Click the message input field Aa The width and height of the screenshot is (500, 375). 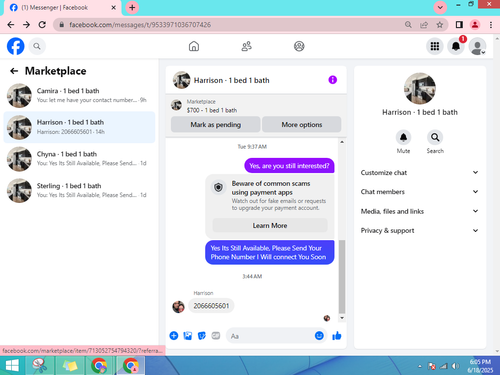tap(270, 336)
